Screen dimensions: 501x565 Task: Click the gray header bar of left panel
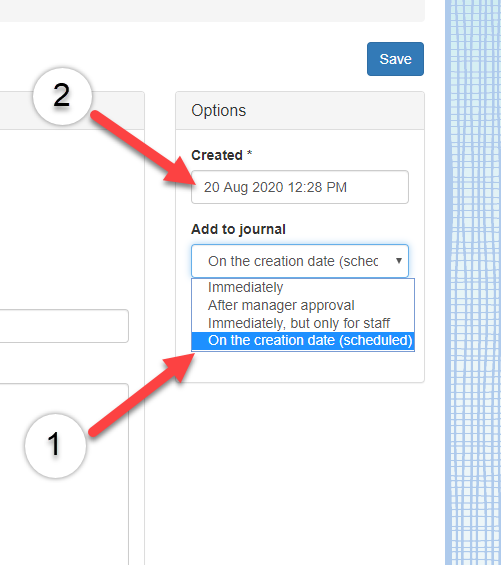pos(72,110)
